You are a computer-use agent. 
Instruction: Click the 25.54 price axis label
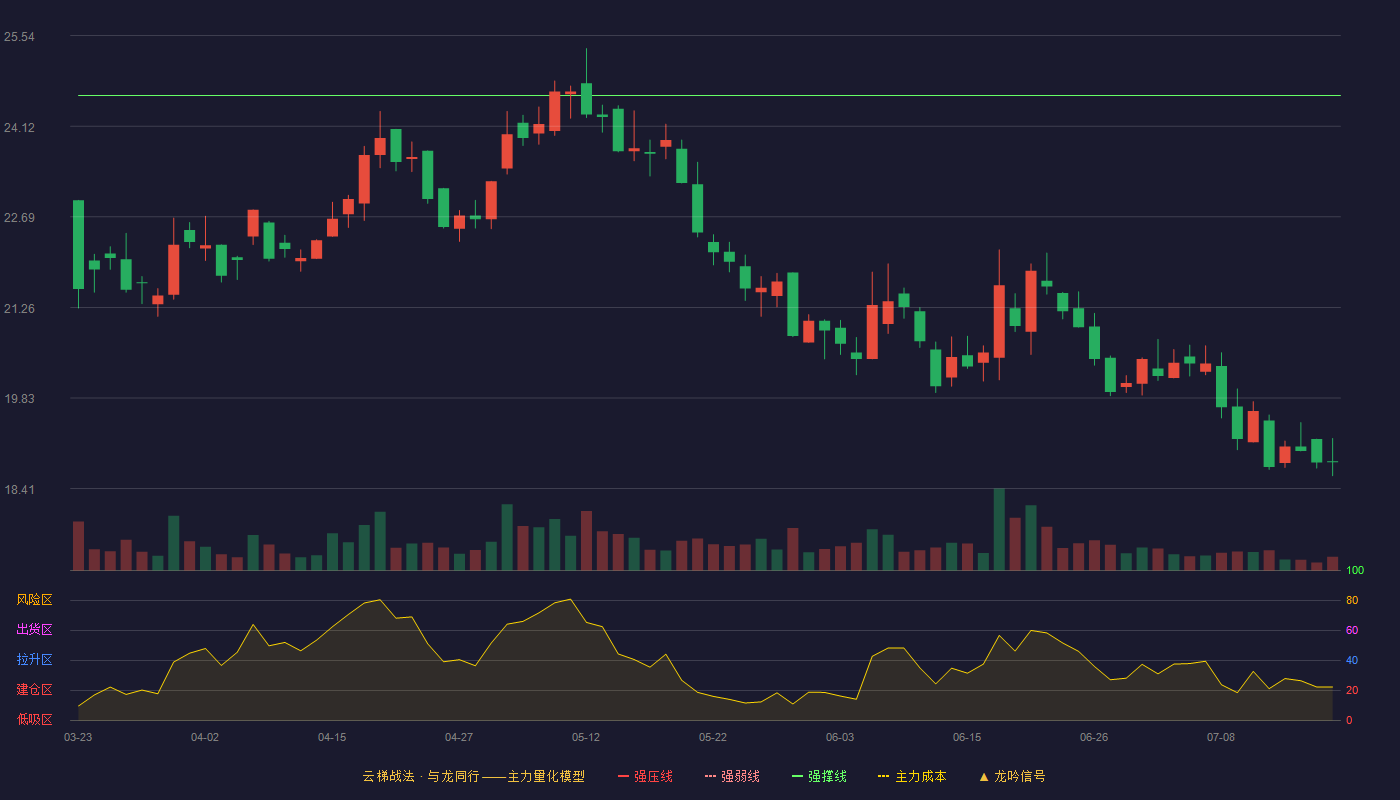click(x=19, y=37)
